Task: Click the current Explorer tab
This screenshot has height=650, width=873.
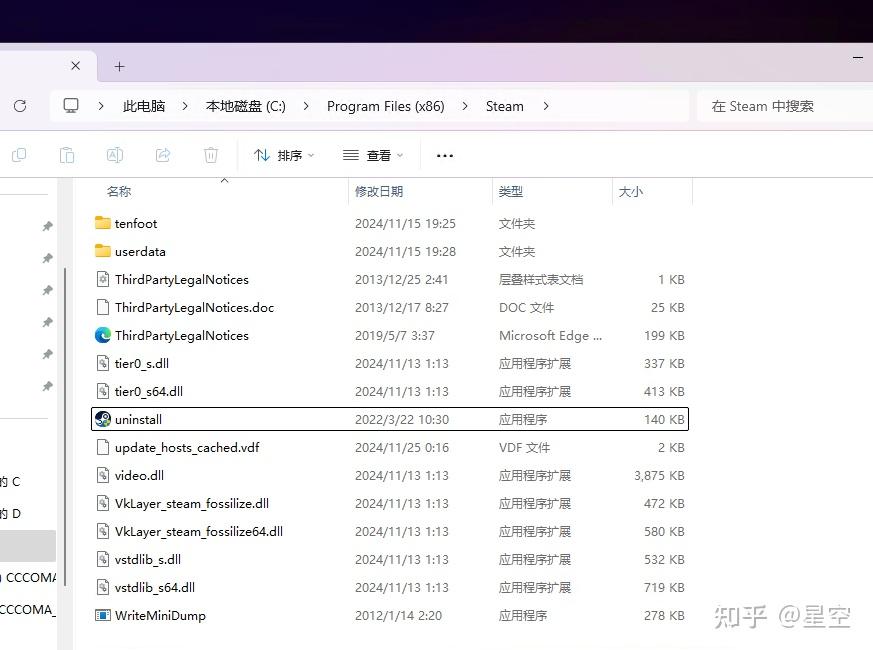Action: (40, 66)
